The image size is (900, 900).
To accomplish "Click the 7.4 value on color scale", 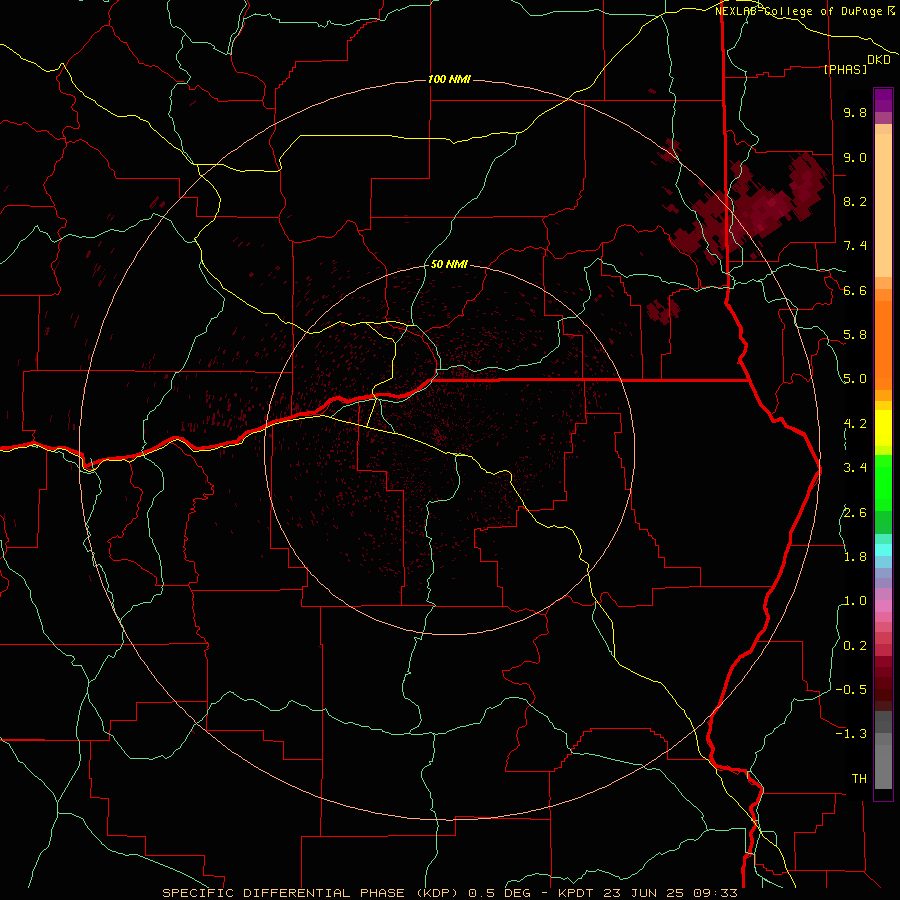I will pos(855,246).
